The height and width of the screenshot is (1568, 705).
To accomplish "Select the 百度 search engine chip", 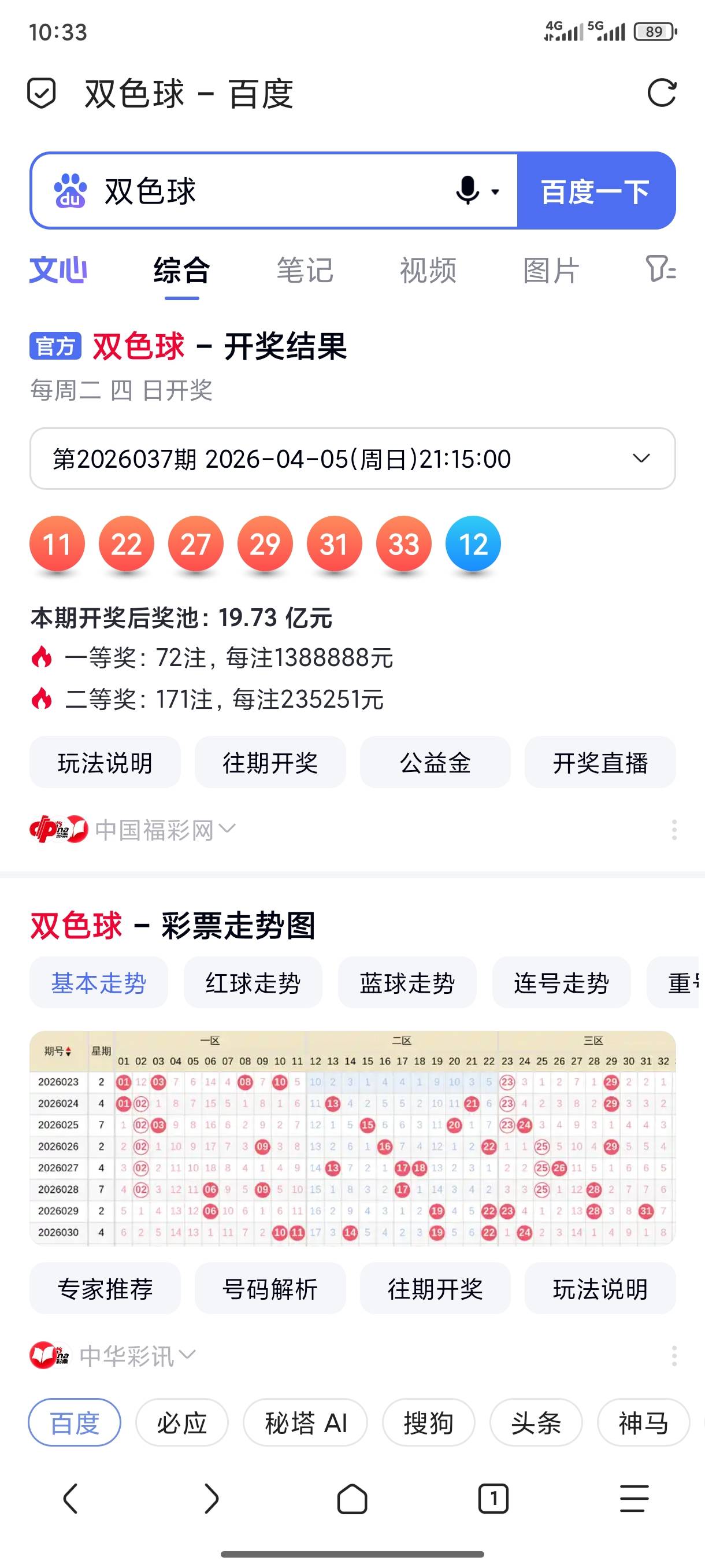I will (x=75, y=1422).
